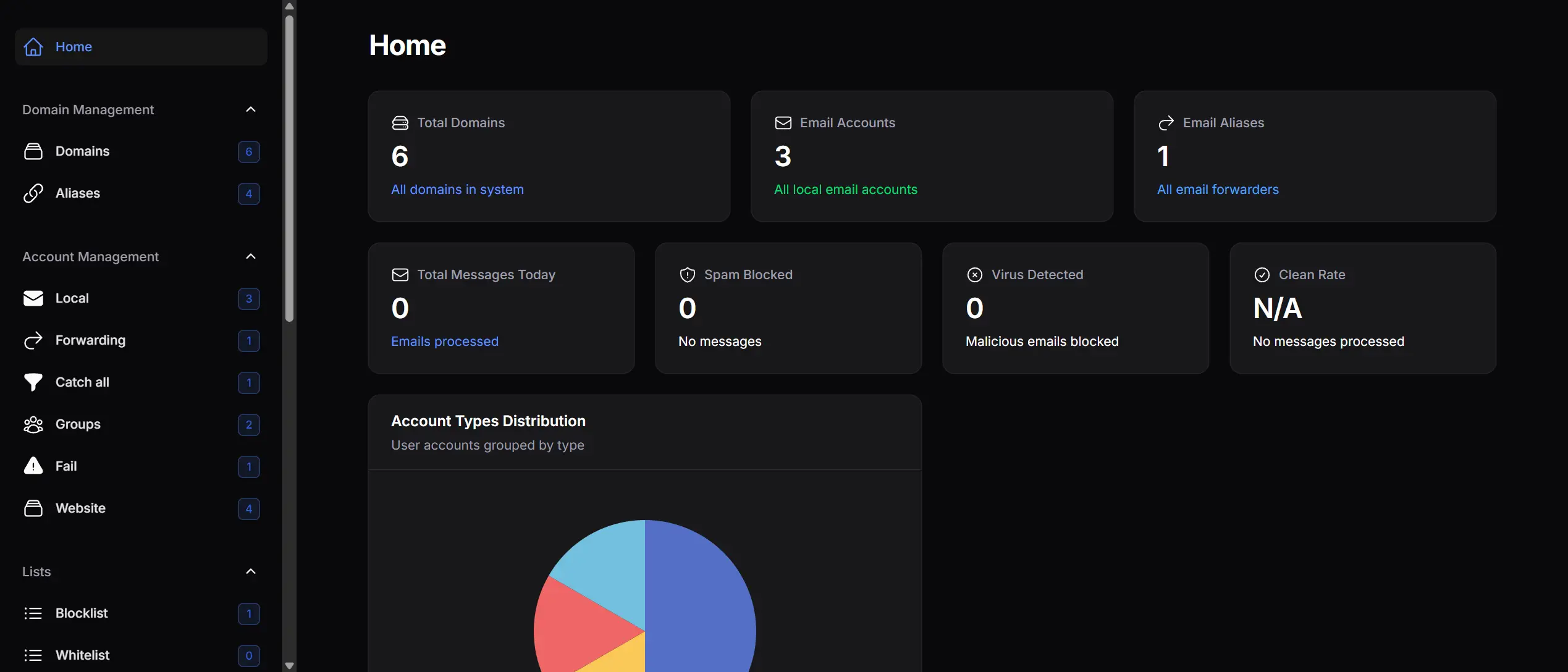Screen dimensions: 1568x672
Task: Click the Groups people icon
Action: coord(33,424)
